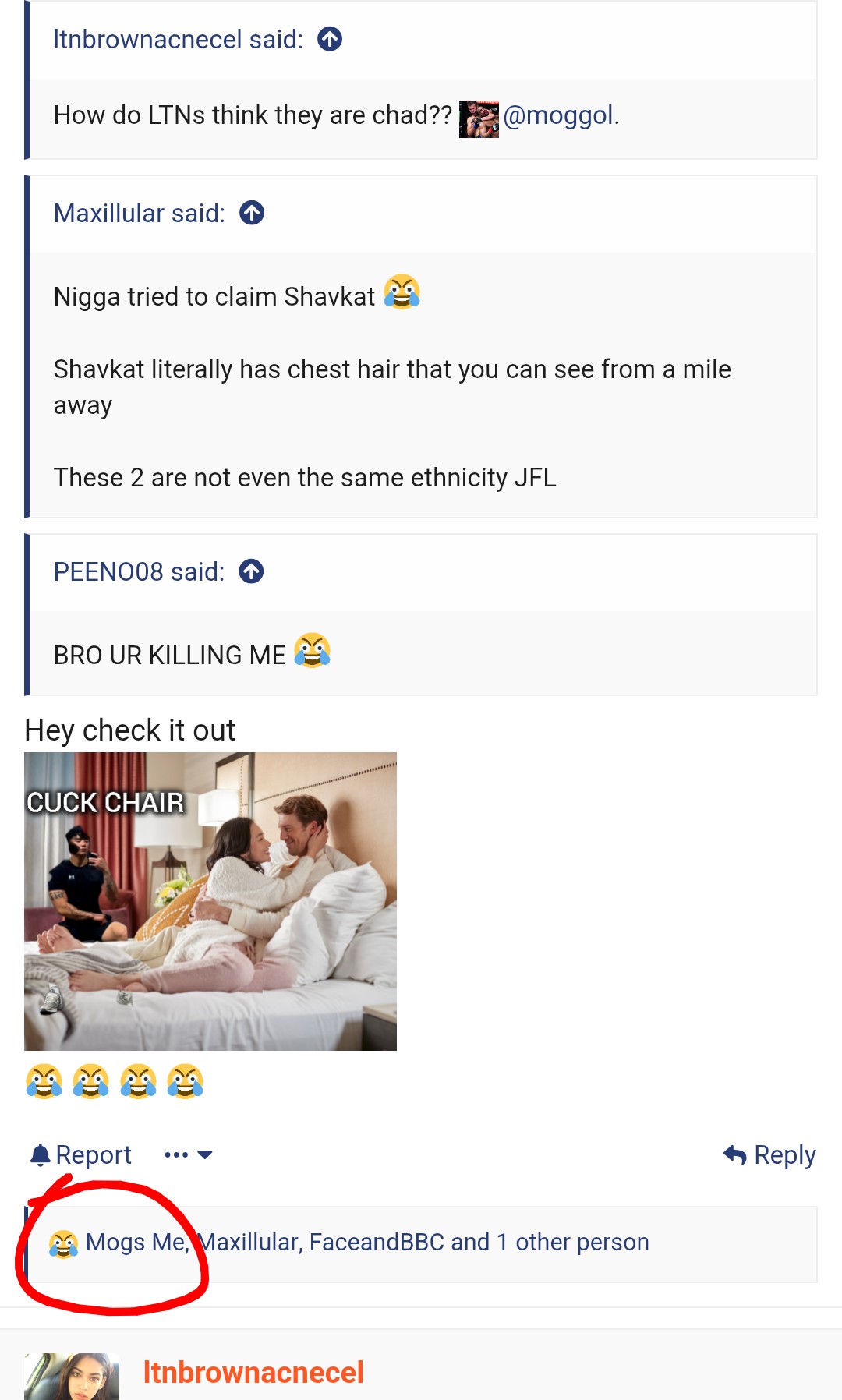
Task: Jump to ltnbrownacnecel's quoted post arrow
Action: [330, 39]
